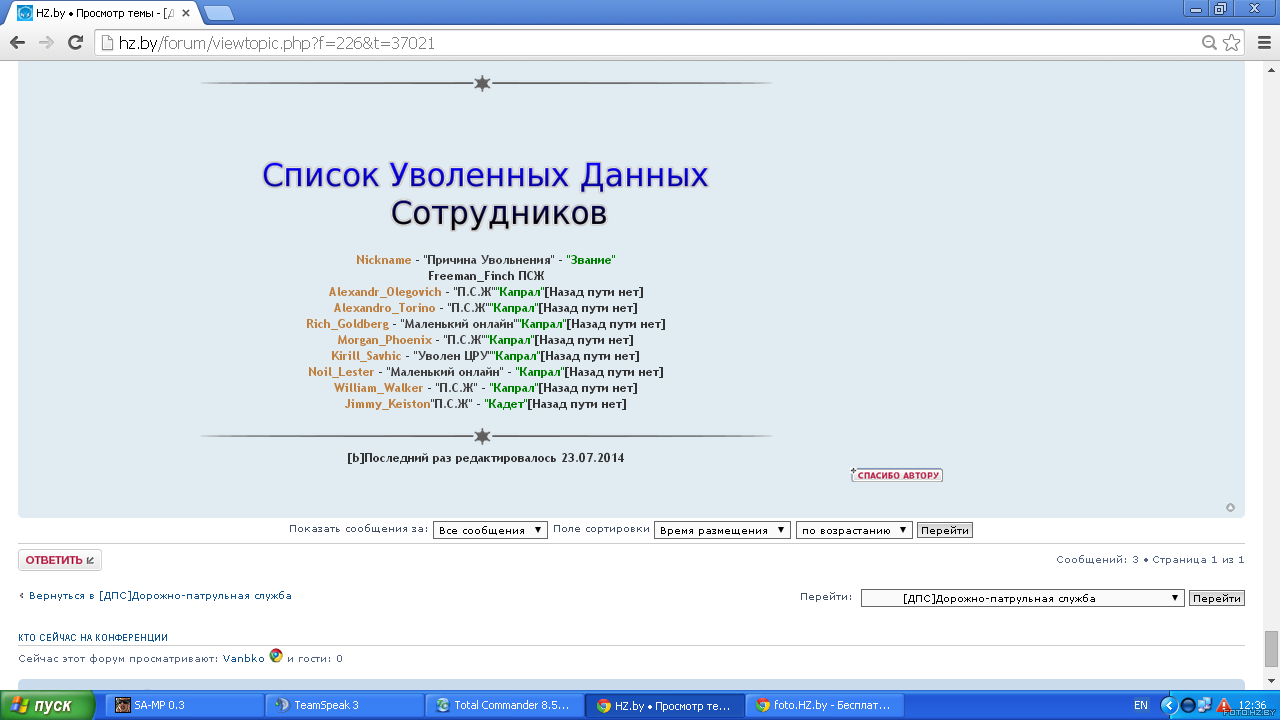Open the 'по возрастанию' order dropdown
The image size is (1280, 720).
click(x=854, y=530)
